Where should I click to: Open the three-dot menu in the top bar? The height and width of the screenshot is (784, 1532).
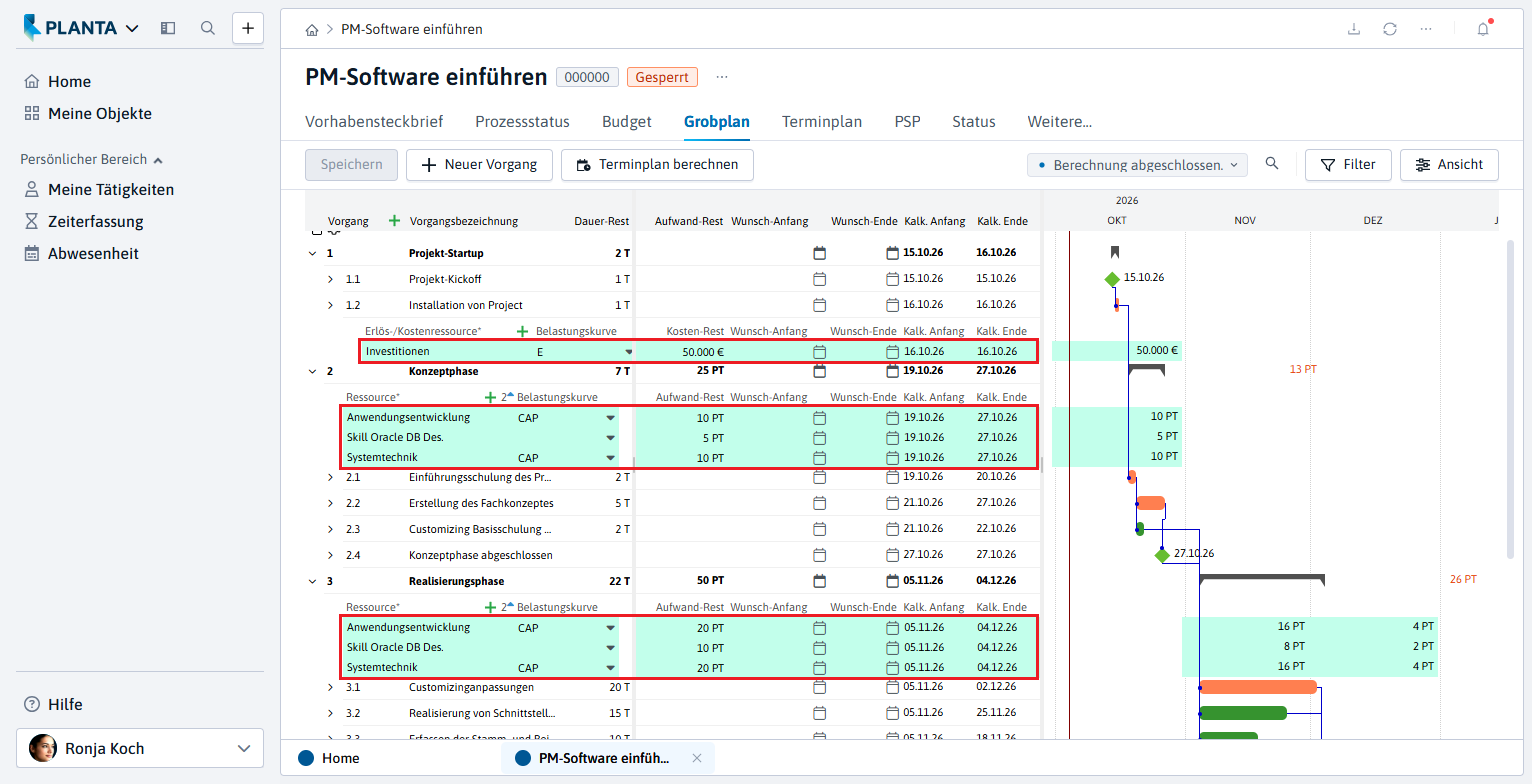(x=1426, y=29)
